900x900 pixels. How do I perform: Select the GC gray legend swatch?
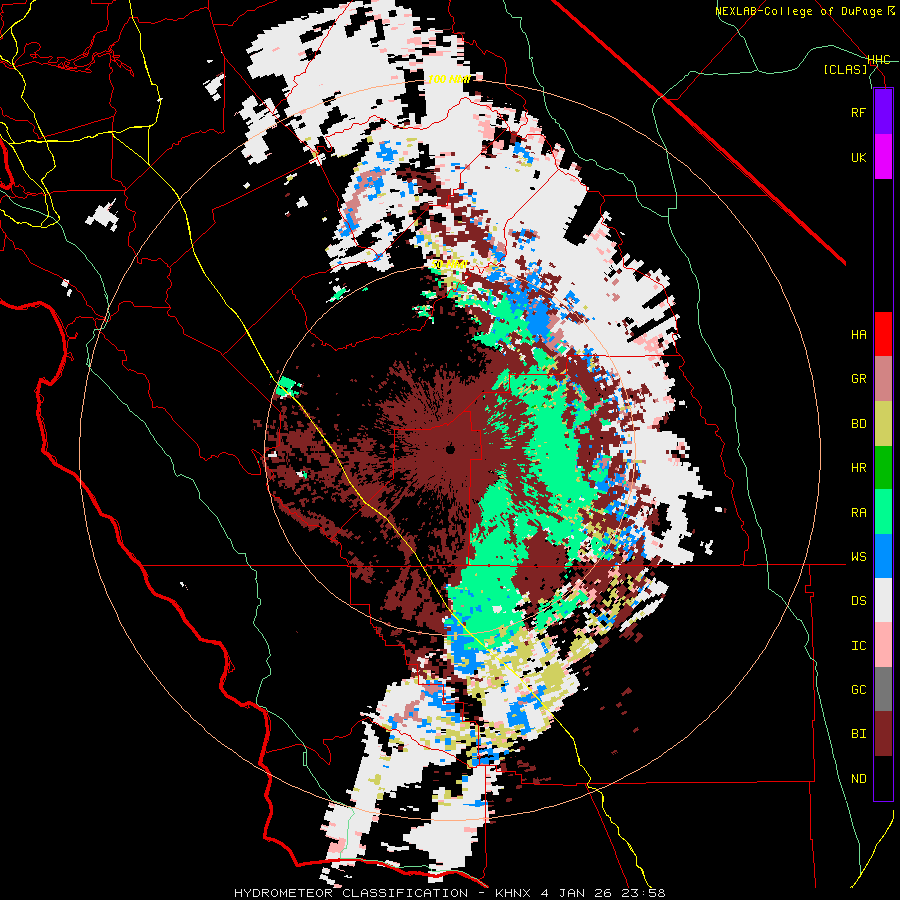pos(883,689)
